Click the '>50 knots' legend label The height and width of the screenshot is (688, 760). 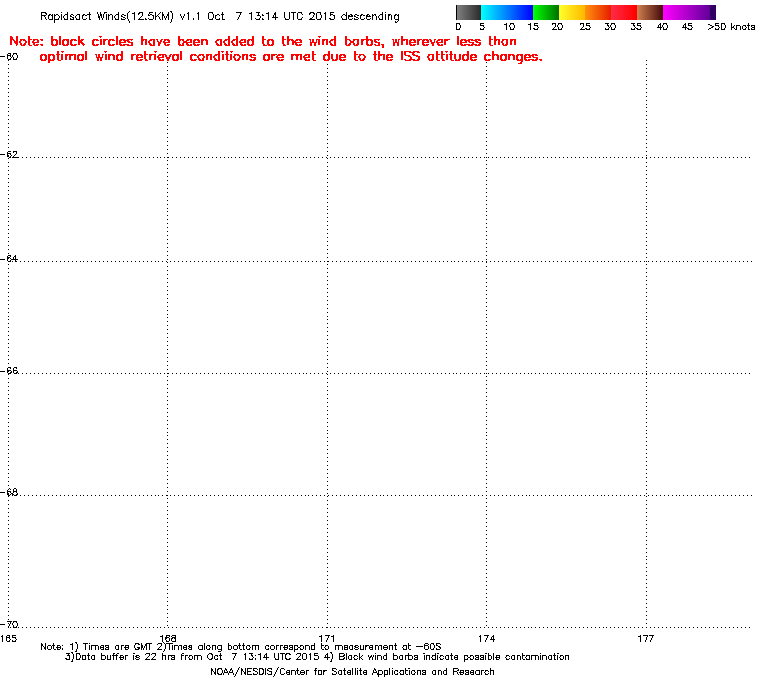coord(731,27)
